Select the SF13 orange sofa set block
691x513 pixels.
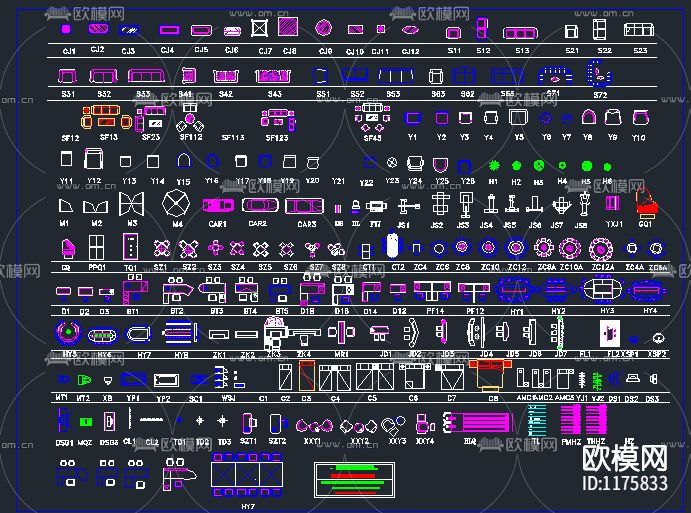[x=106, y=117]
